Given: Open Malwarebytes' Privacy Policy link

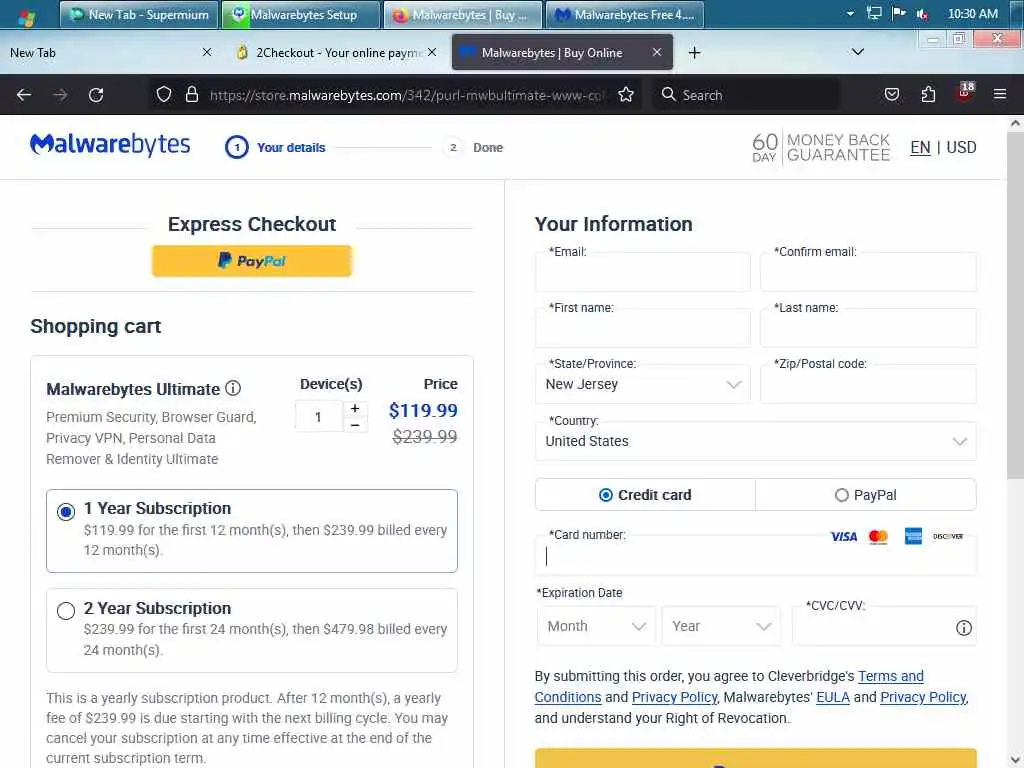Looking at the screenshot, I should [923, 697].
